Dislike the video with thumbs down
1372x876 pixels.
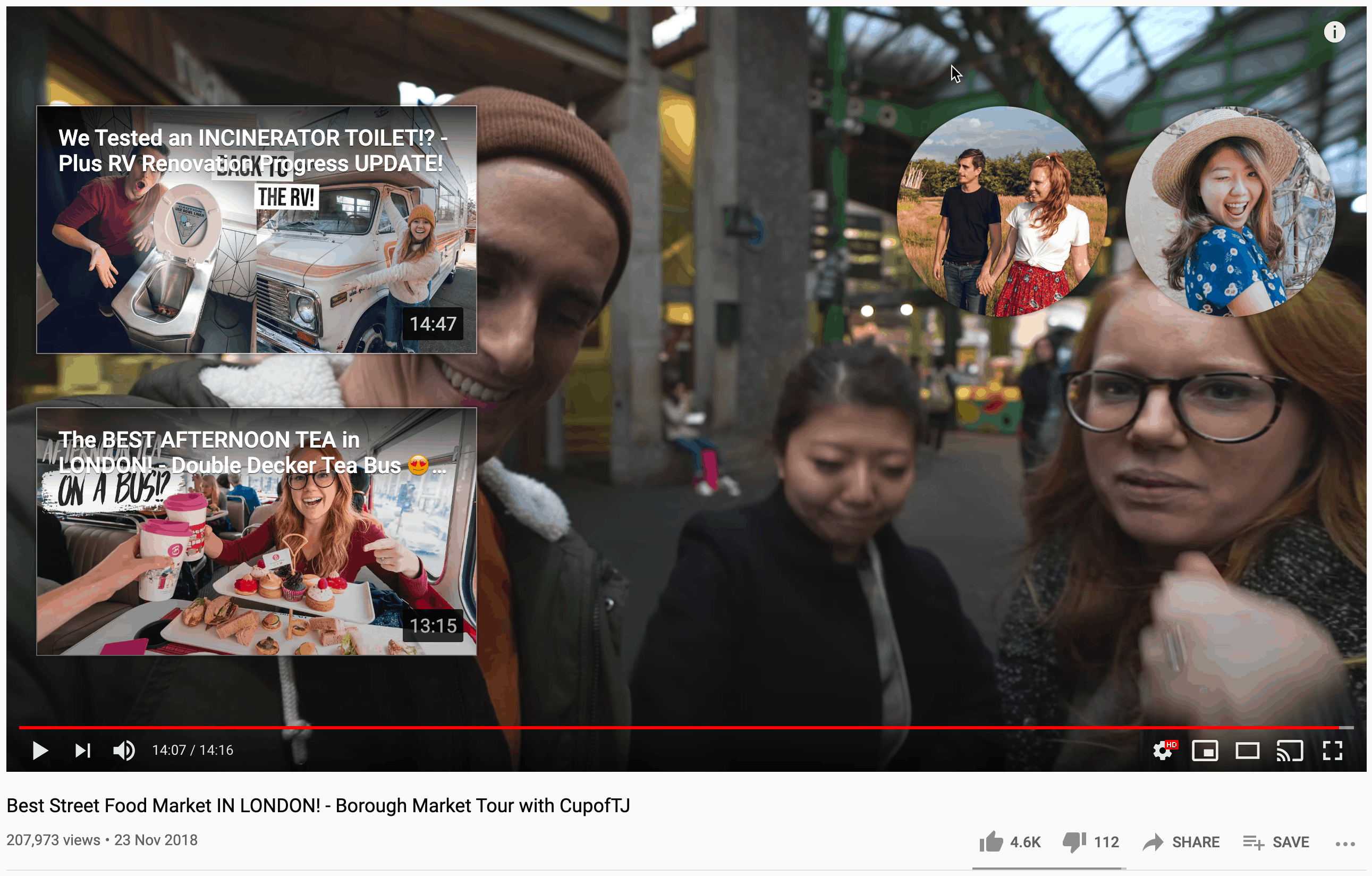pyautogui.click(x=1090, y=841)
